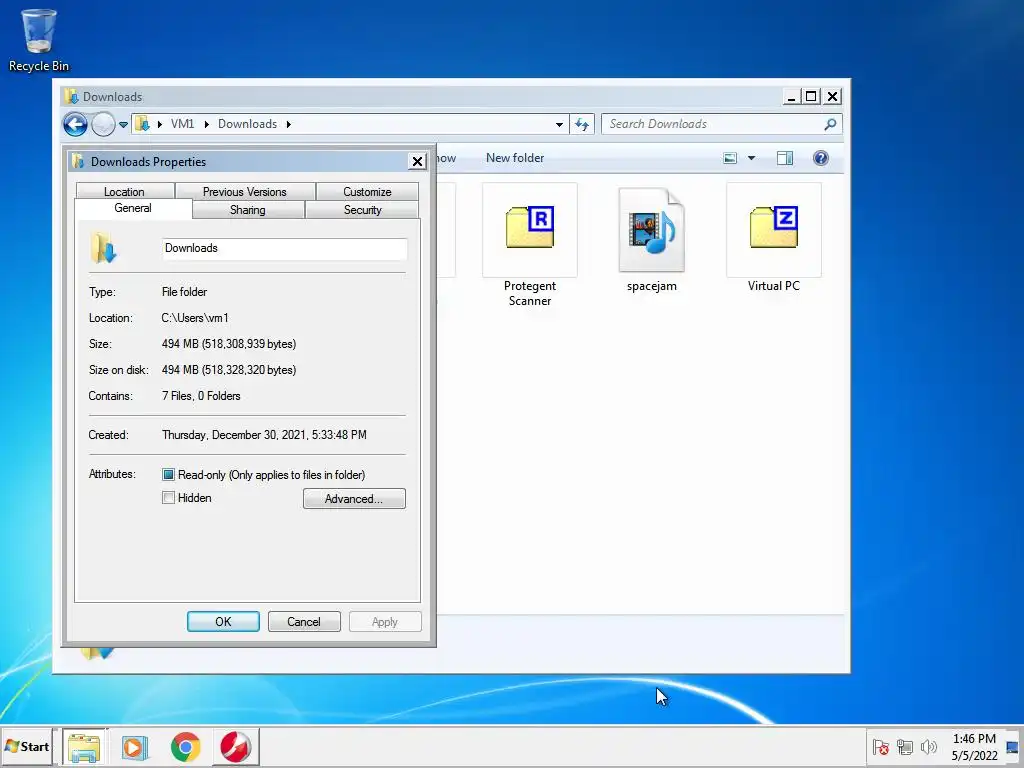Click Show desktop button at taskbar end

click(1014, 747)
